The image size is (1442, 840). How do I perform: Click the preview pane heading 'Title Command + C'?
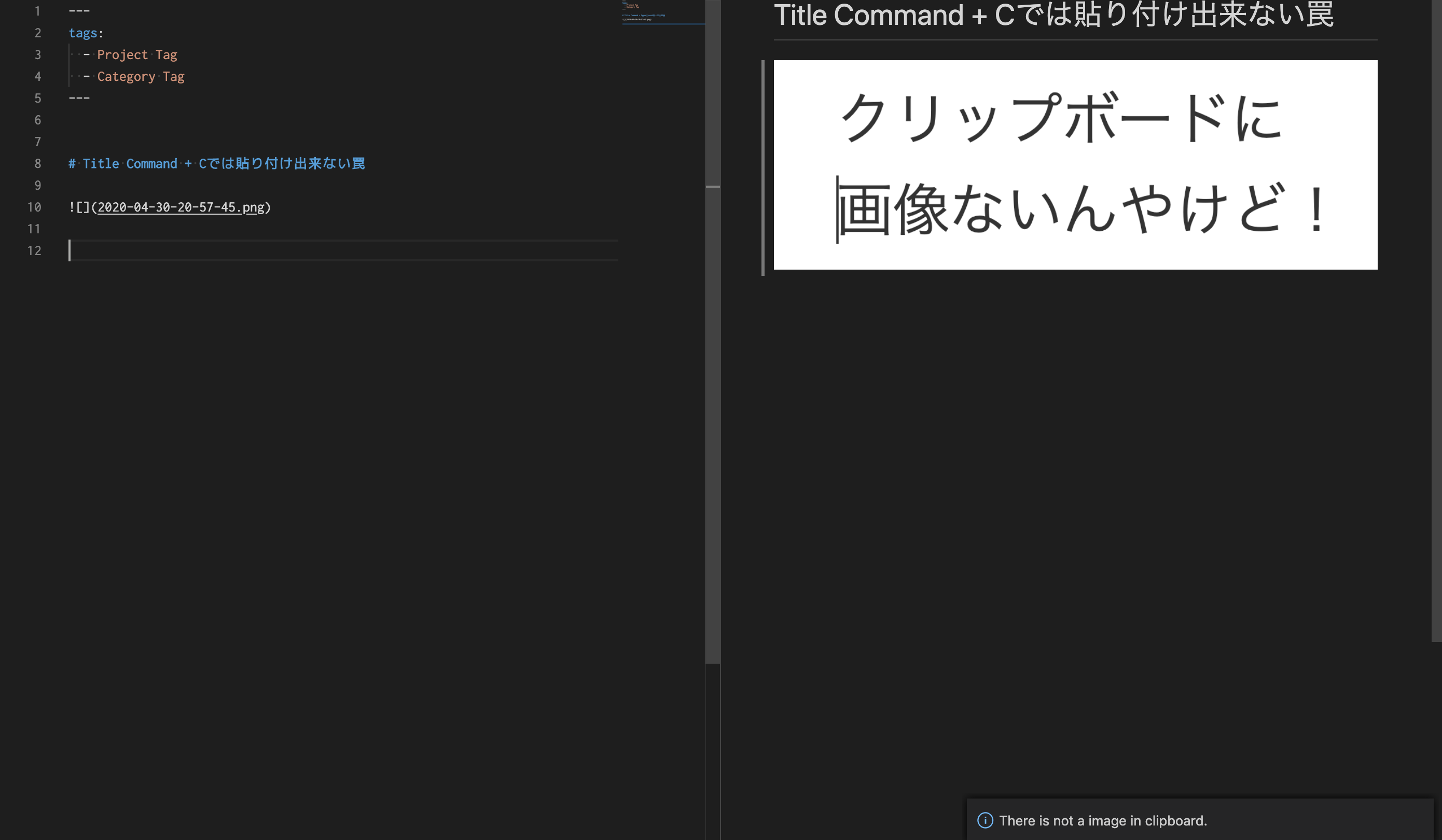1053,16
